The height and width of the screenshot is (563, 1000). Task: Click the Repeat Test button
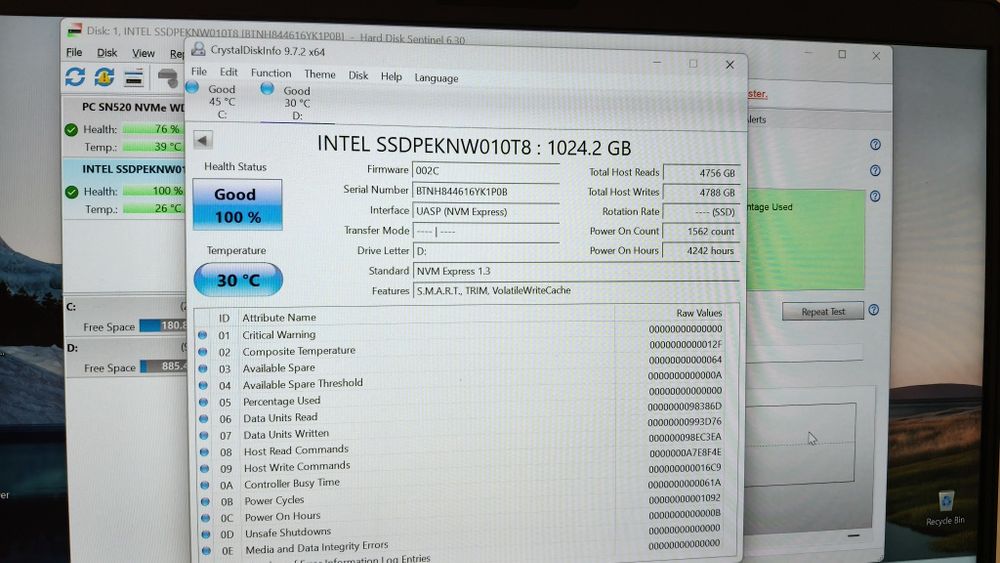click(823, 311)
